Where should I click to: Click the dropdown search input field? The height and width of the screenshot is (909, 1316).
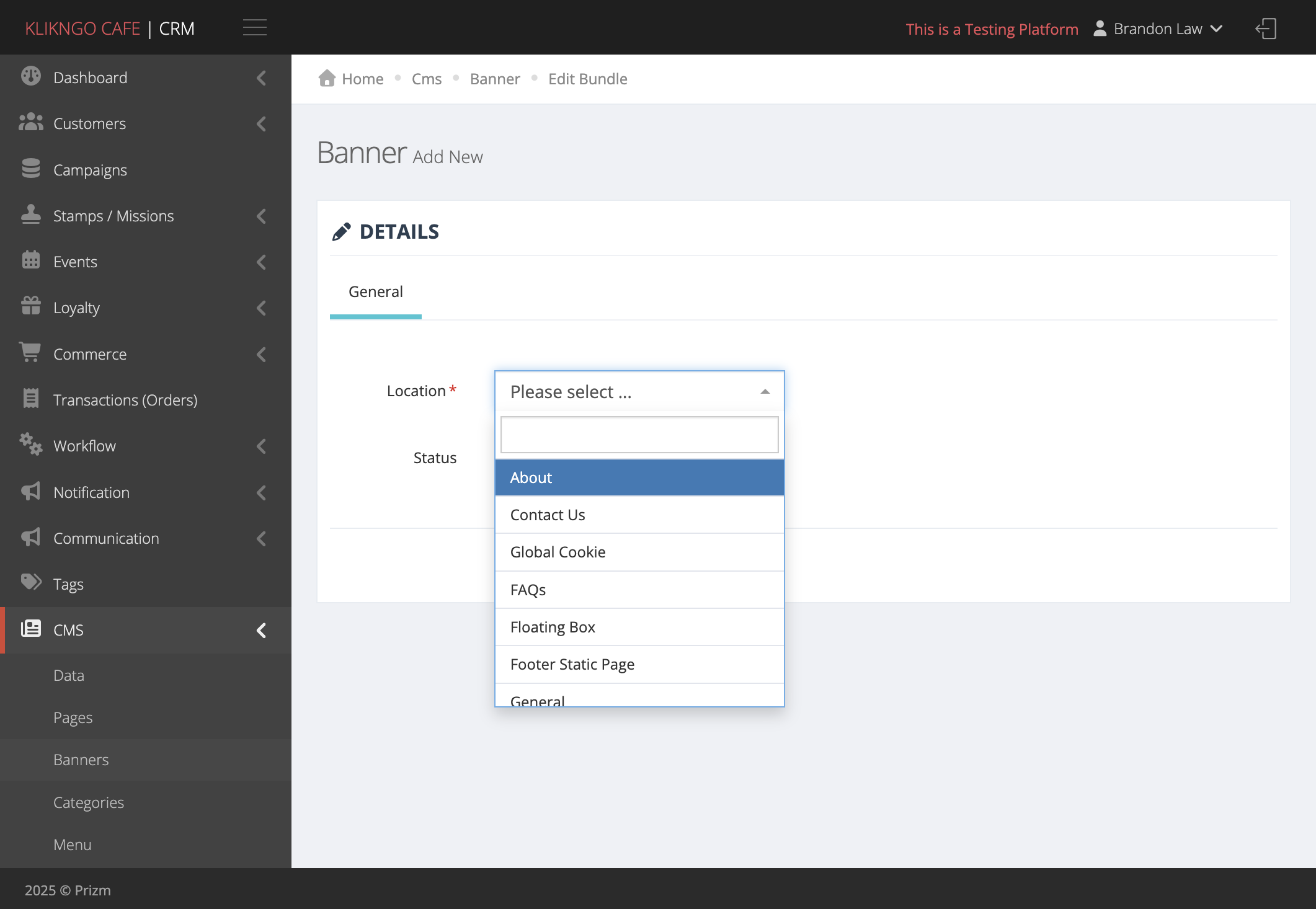tap(639, 435)
